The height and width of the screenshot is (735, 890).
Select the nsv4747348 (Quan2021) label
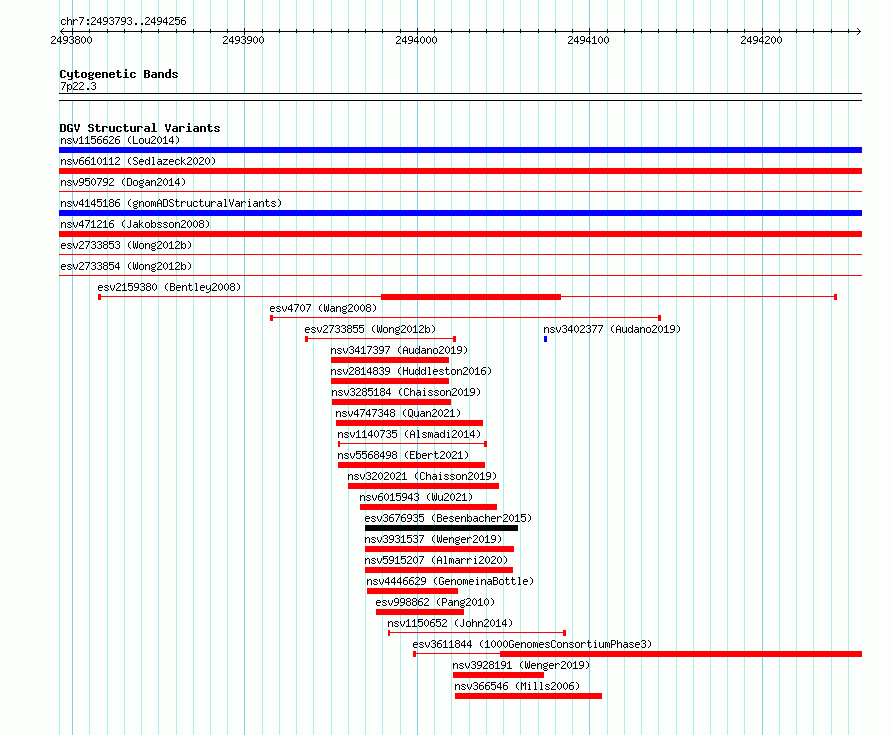pyautogui.click(x=398, y=413)
